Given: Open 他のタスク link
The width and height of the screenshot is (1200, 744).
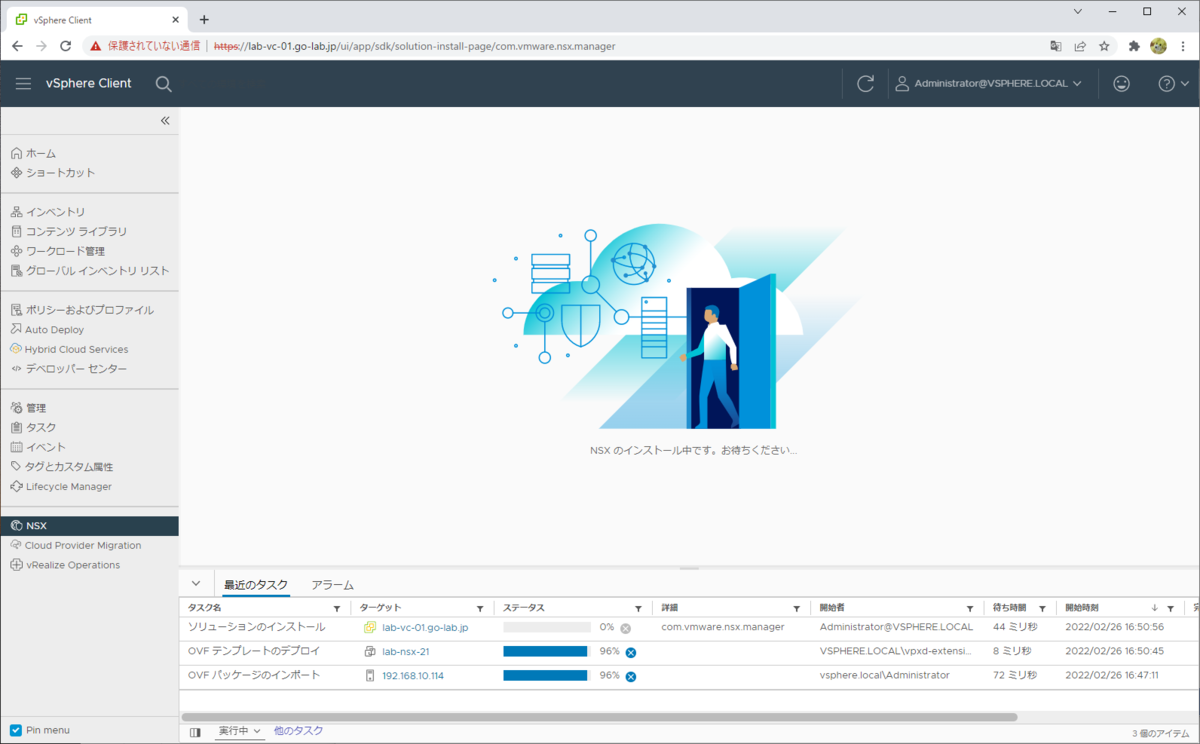Looking at the screenshot, I should tap(298, 731).
